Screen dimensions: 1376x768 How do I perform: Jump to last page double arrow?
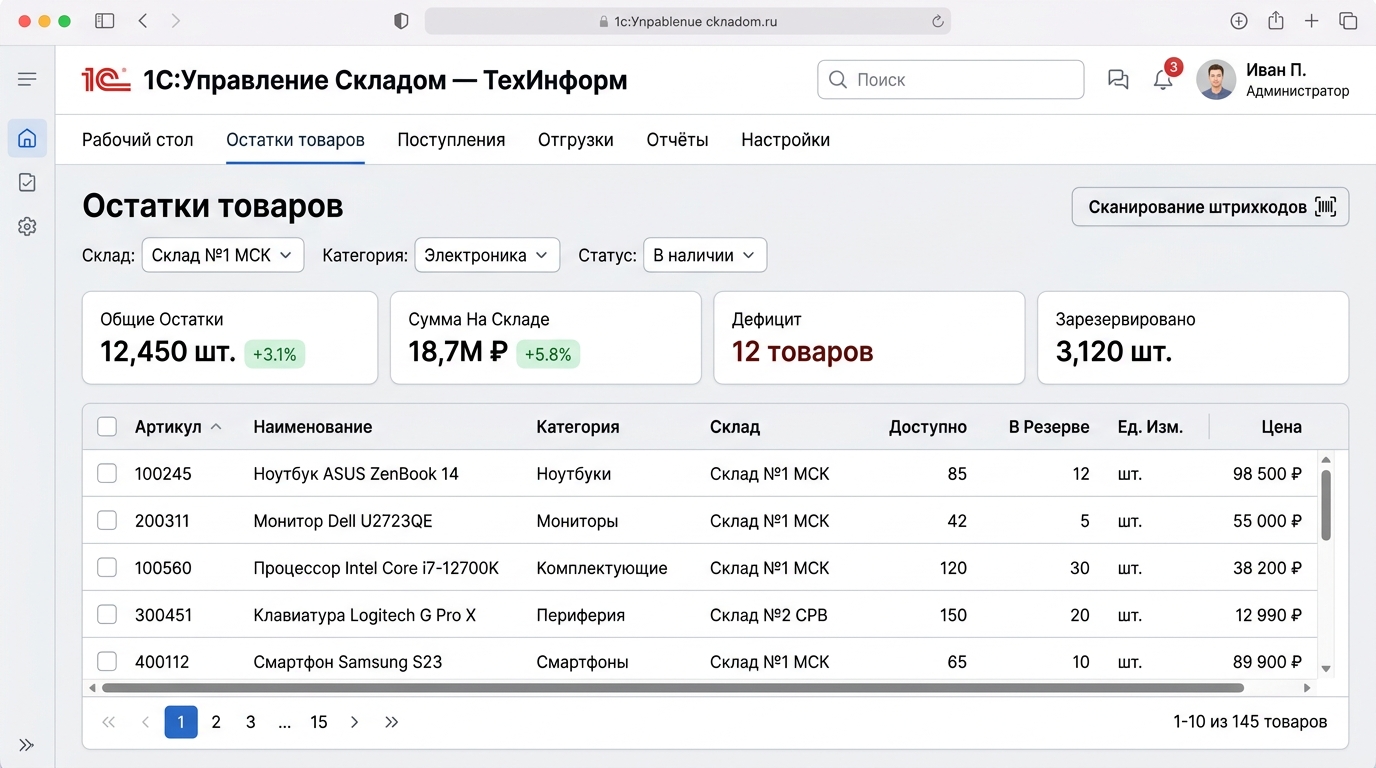pyautogui.click(x=391, y=722)
